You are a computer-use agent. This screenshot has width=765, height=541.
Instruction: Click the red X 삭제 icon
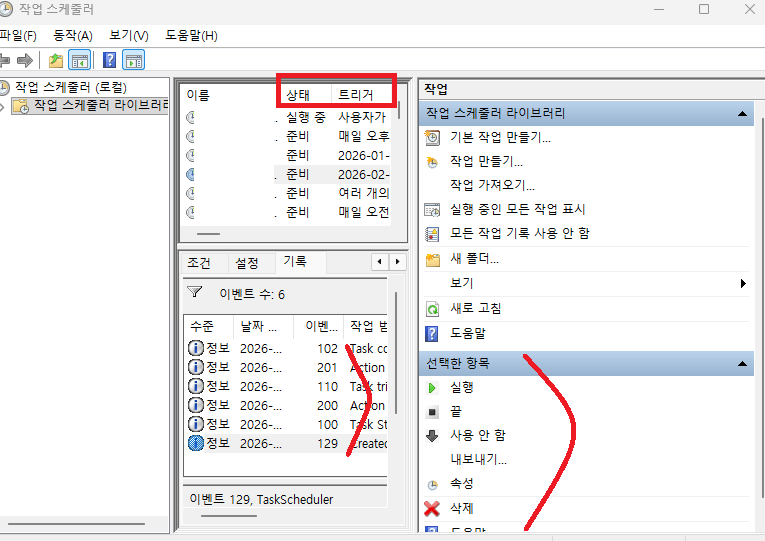pos(432,508)
